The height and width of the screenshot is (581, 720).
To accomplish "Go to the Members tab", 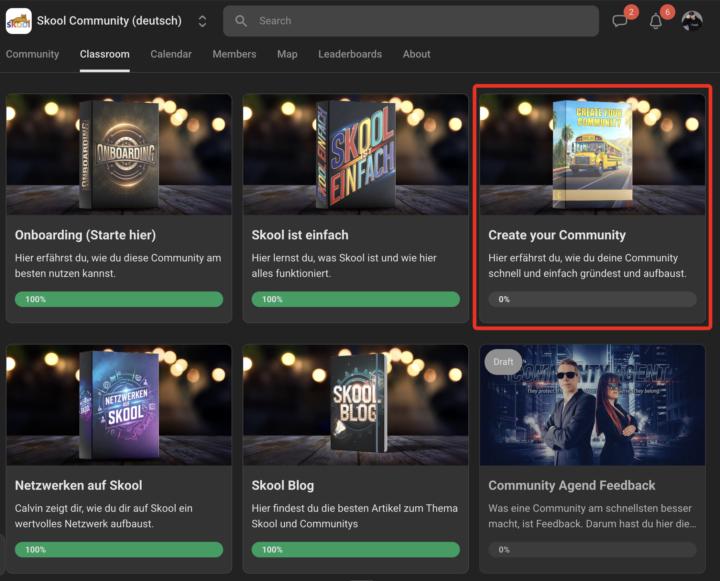I will pyautogui.click(x=234, y=54).
